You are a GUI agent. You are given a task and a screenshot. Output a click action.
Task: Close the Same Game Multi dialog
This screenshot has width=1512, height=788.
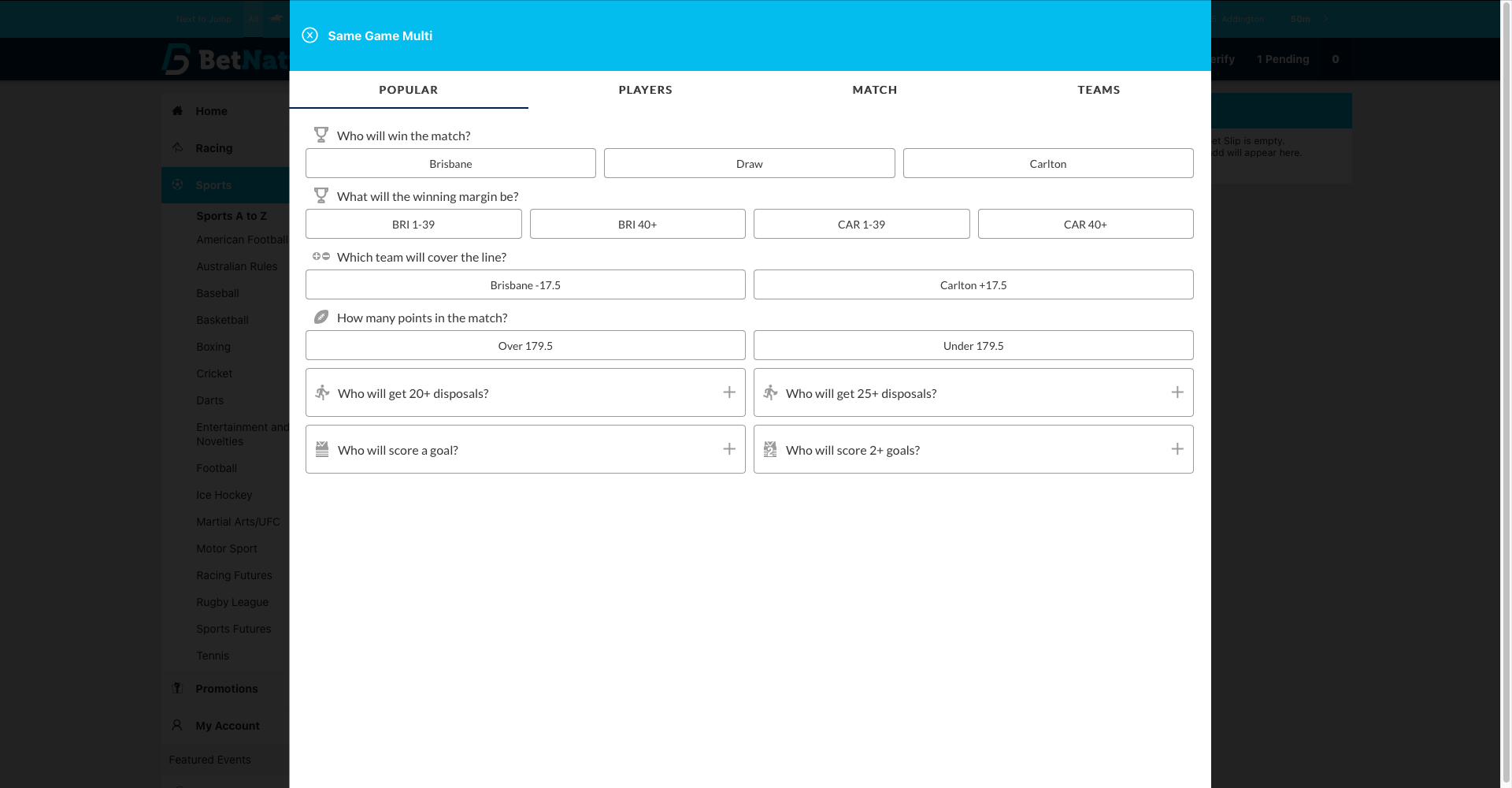point(309,35)
